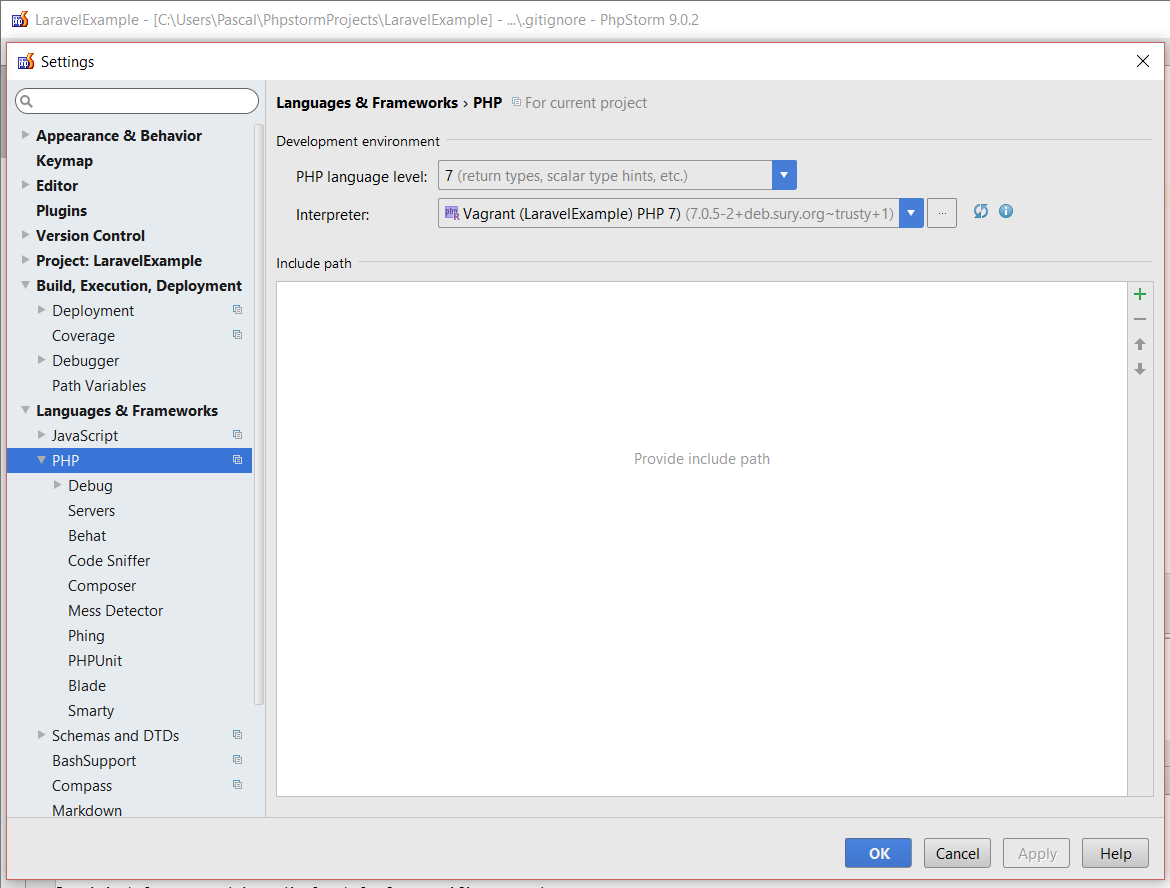Move include path down arrow
Image resolution: width=1170 pixels, height=888 pixels.
[x=1139, y=369]
